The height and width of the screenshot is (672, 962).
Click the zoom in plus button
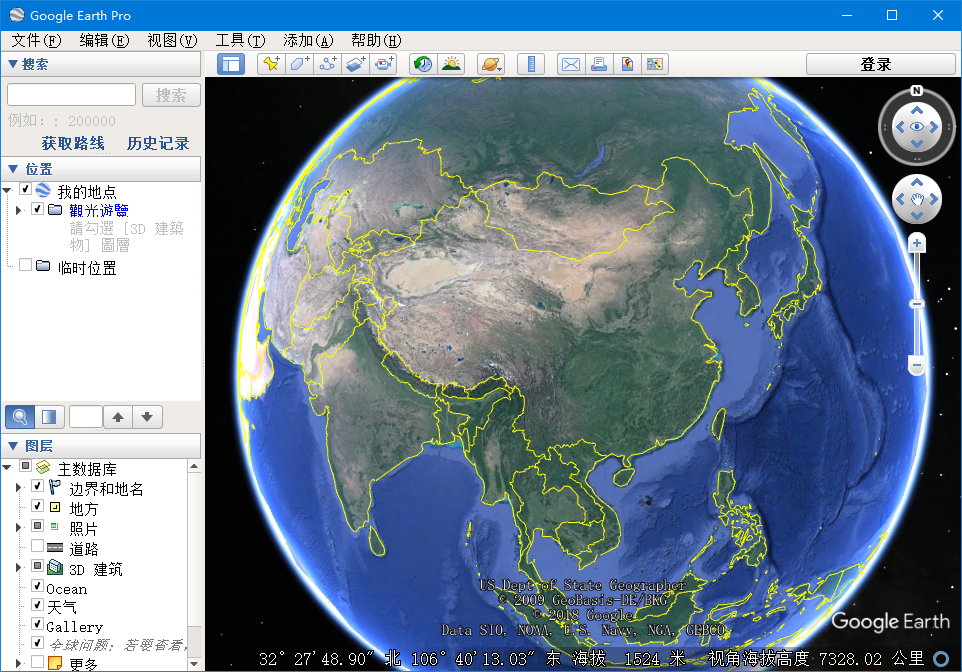[917, 244]
